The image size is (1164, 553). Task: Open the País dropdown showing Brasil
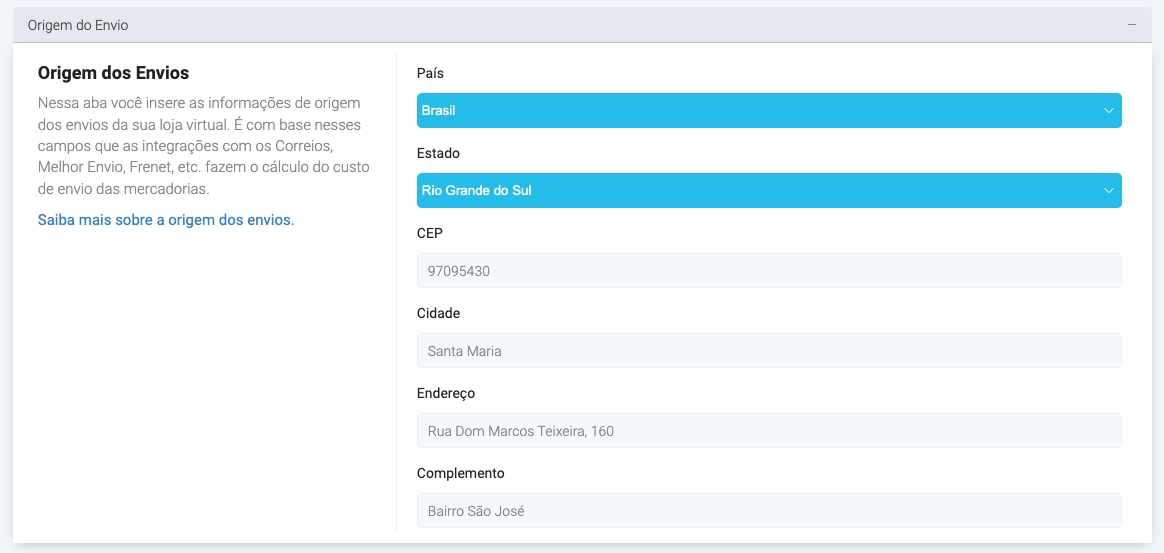point(760,111)
